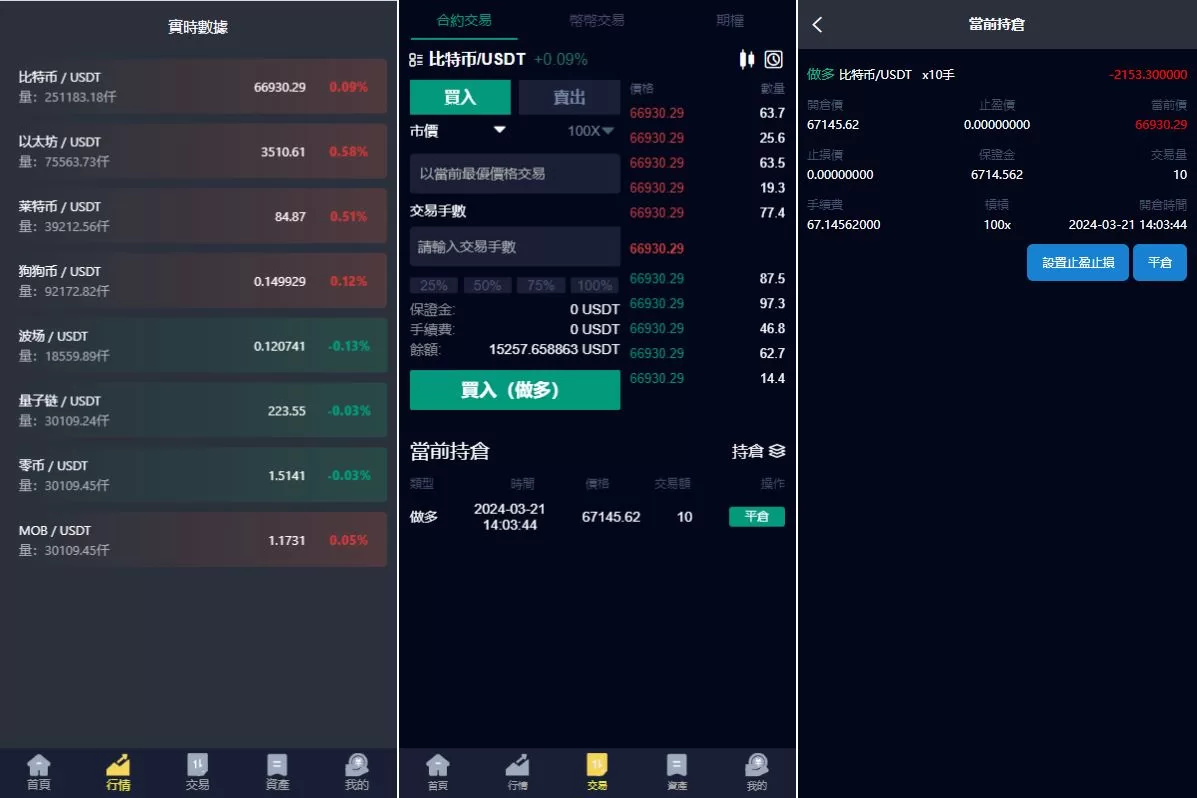Click position open price 67145.62 in table
Viewport: 1197px width, 798px height.
click(x=611, y=517)
